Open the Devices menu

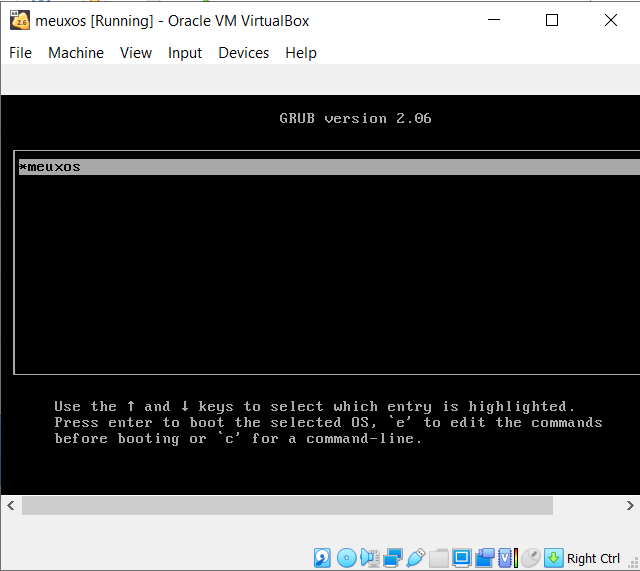[244, 53]
